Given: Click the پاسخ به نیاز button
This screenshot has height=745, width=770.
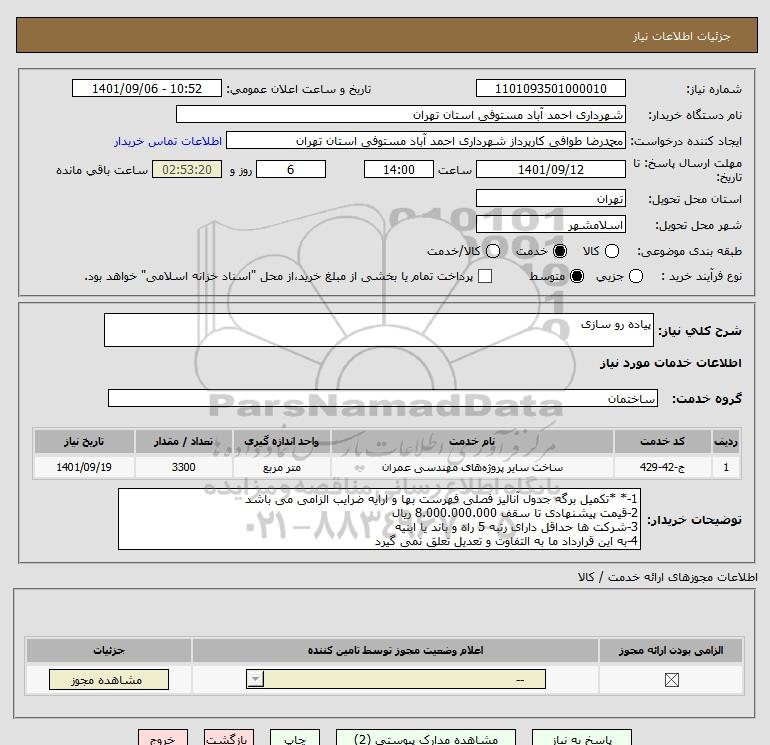Looking at the screenshot, I should click(x=582, y=738).
